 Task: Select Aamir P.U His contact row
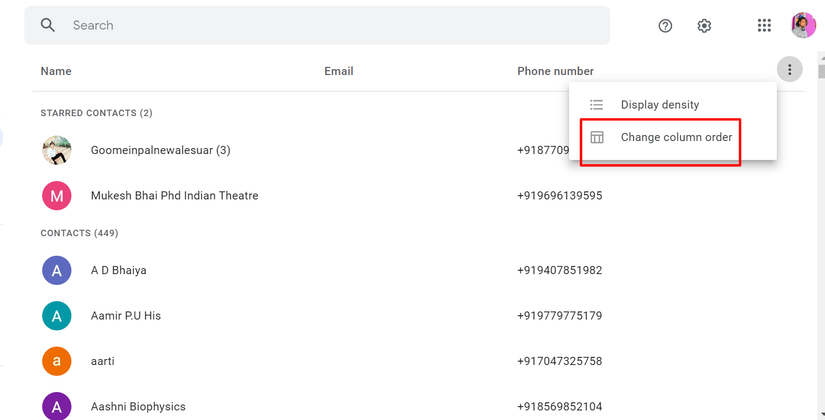126,316
